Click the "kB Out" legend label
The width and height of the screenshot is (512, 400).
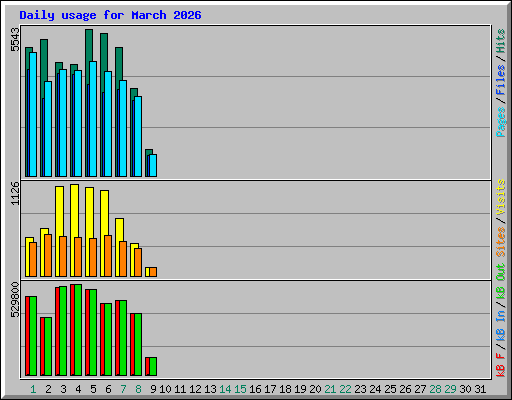500,282
